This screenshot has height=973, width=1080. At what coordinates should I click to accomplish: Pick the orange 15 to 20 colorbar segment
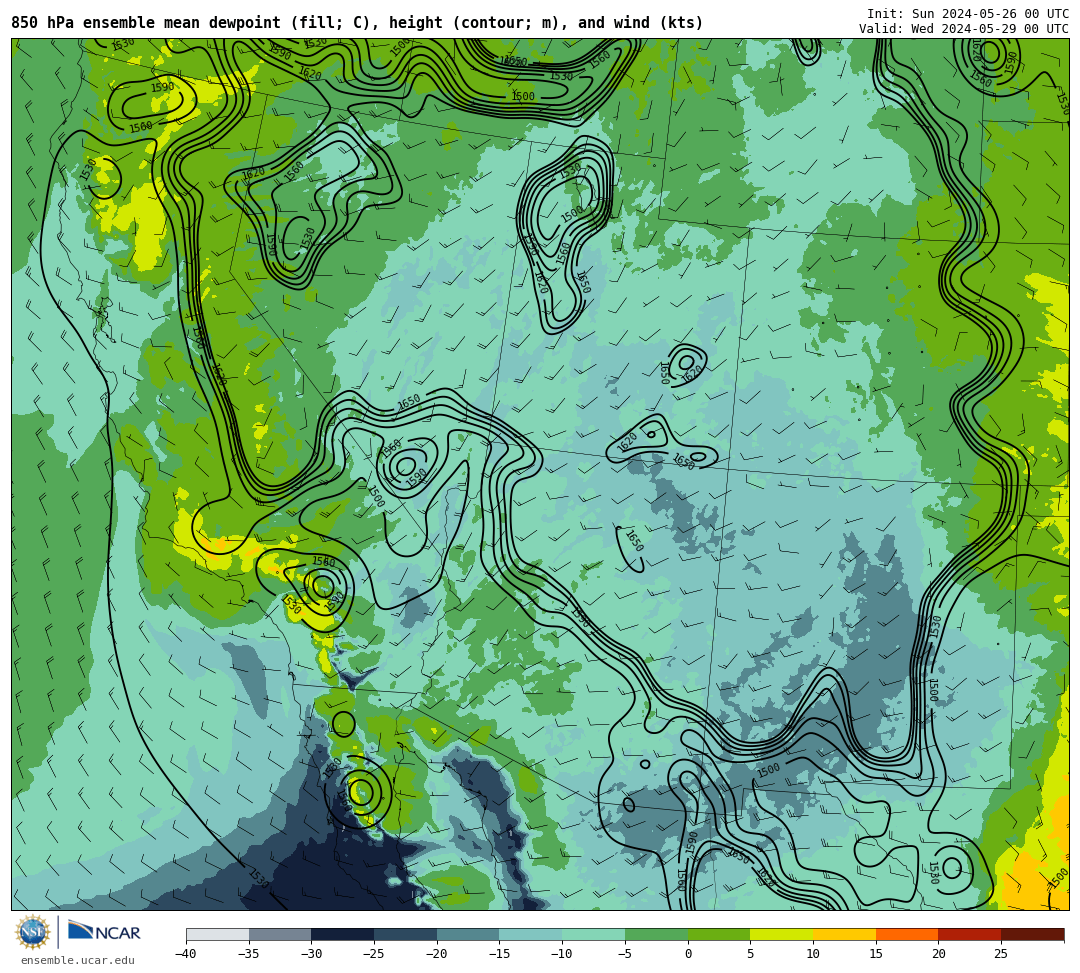(907, 934)
